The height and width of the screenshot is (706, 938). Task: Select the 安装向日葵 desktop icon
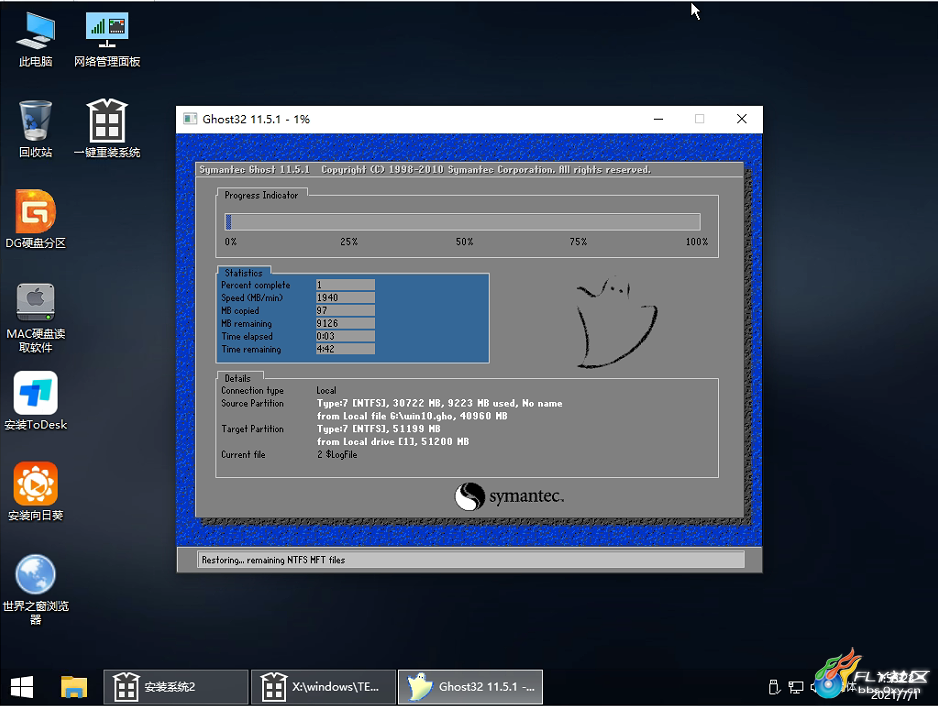point(35,491)
